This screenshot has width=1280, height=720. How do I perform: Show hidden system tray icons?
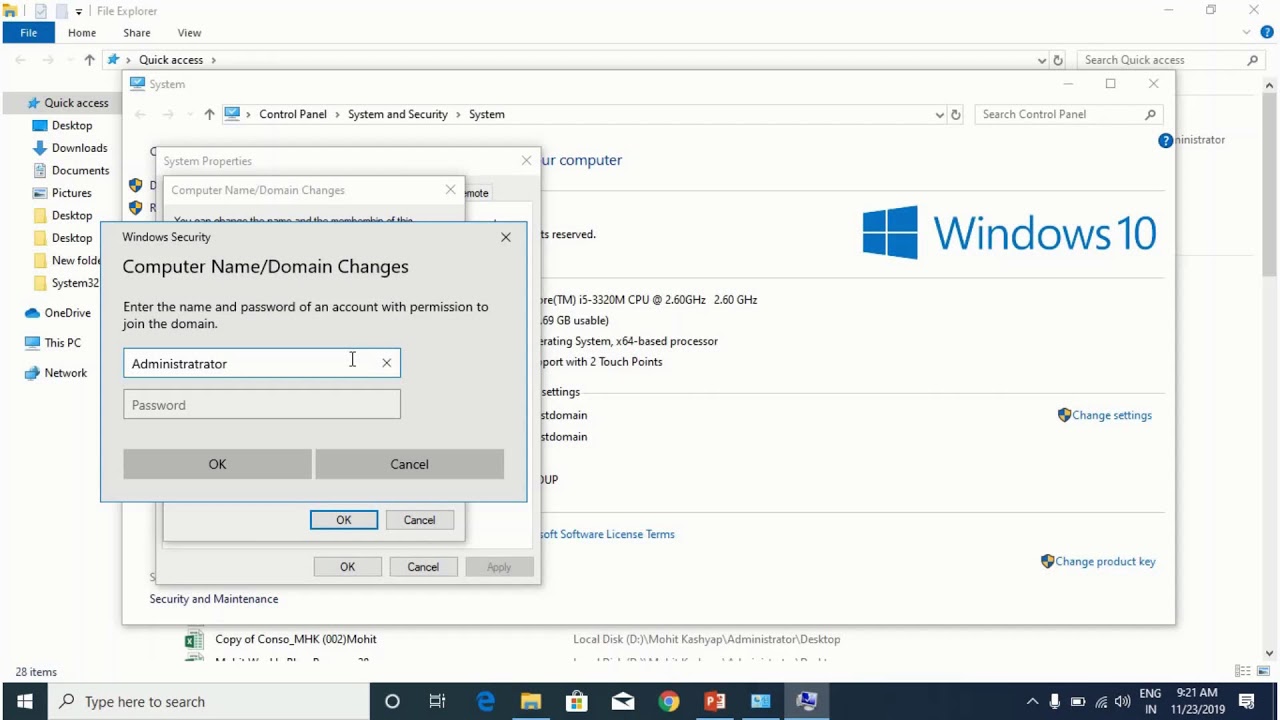(x=1032, y=701)
